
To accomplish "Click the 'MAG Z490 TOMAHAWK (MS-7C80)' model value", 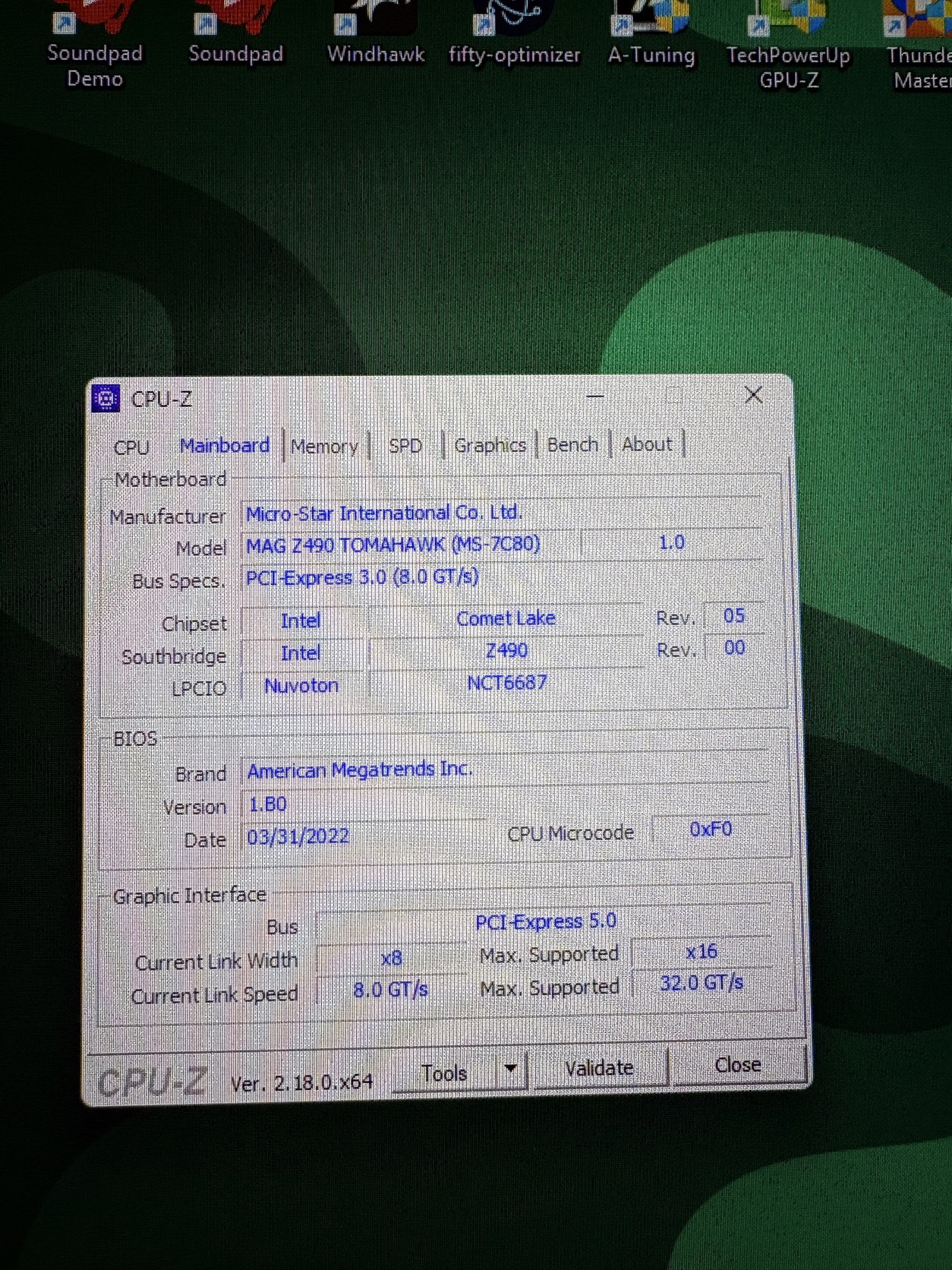I will point(392,545).
